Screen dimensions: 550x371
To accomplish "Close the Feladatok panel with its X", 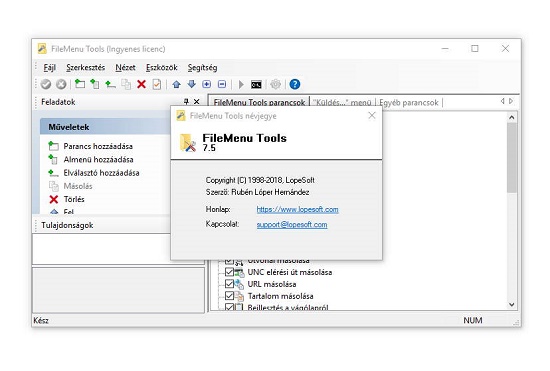I will tap(196, 102).
